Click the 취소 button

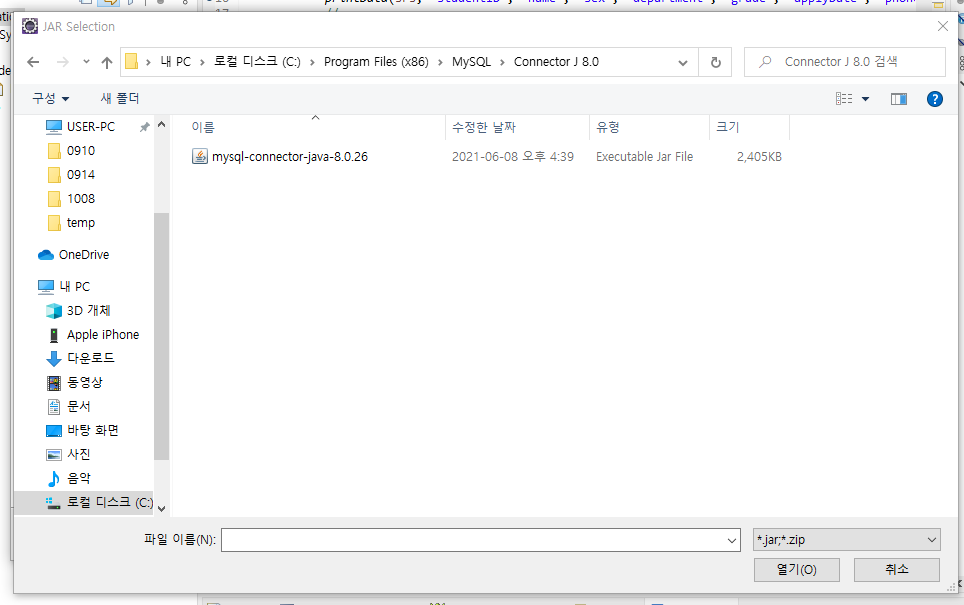[896, 569]
